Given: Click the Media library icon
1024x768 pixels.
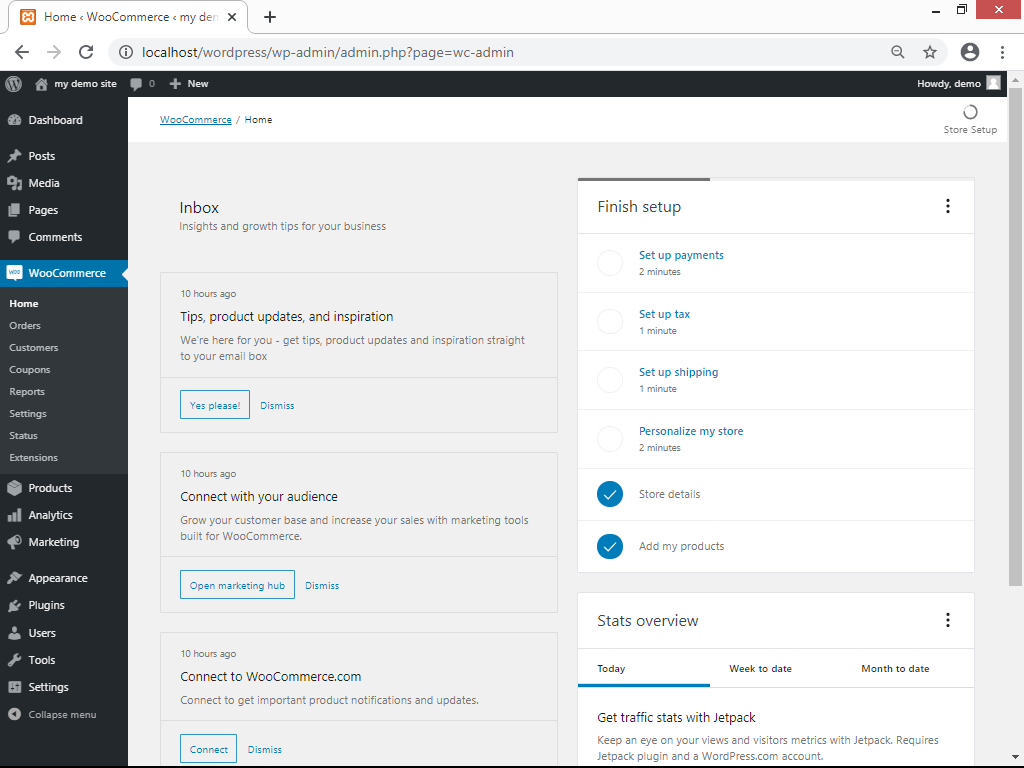Looking at the screenshot, I should [14, 184].
